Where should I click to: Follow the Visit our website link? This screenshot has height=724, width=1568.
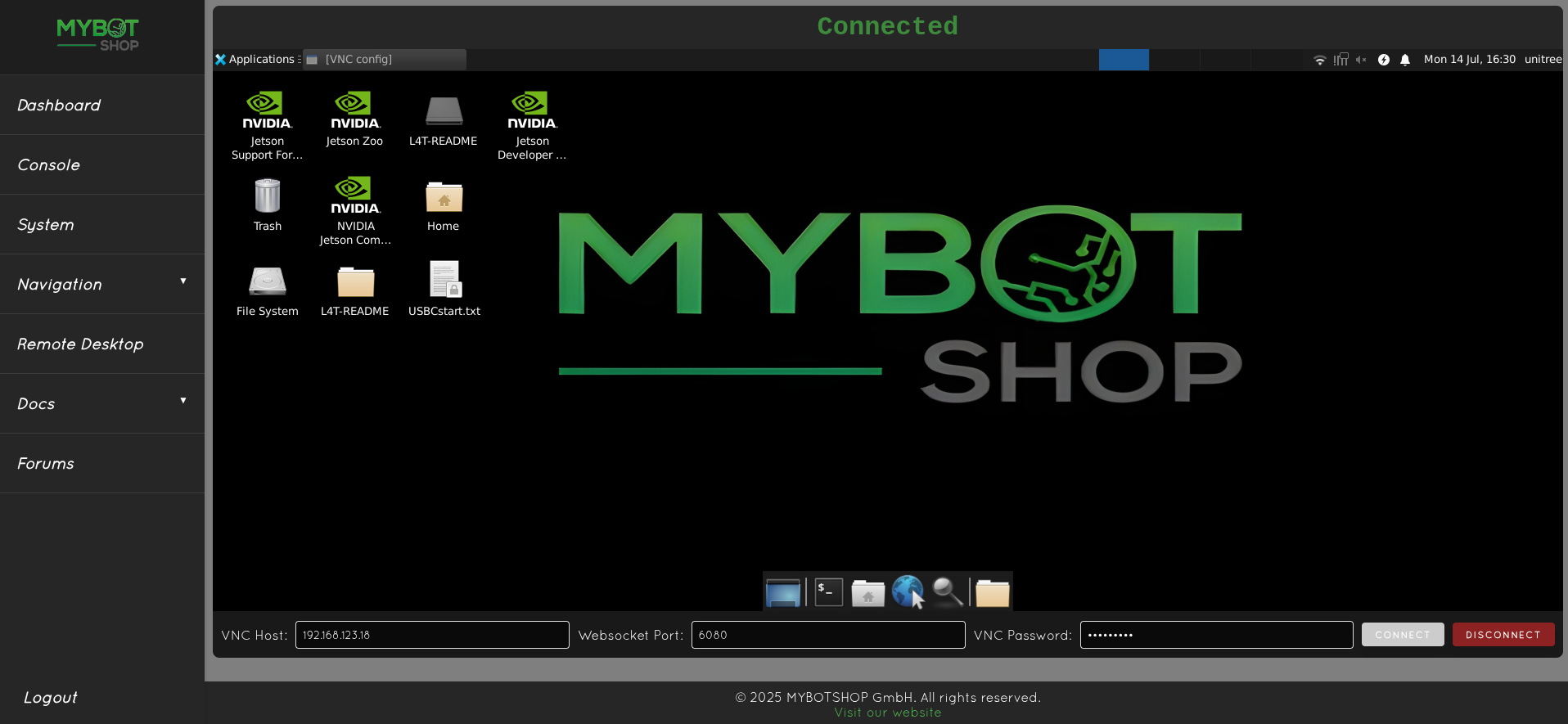click(x=888, y=713)
